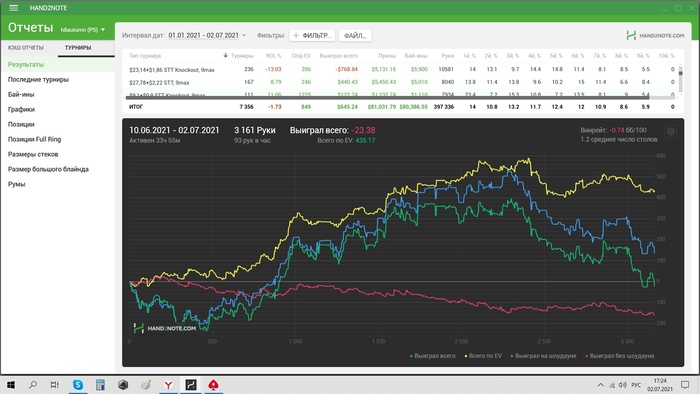Toggle Выиграл без шоудауна legend series
700x394 pixels.
pos(620,356)
